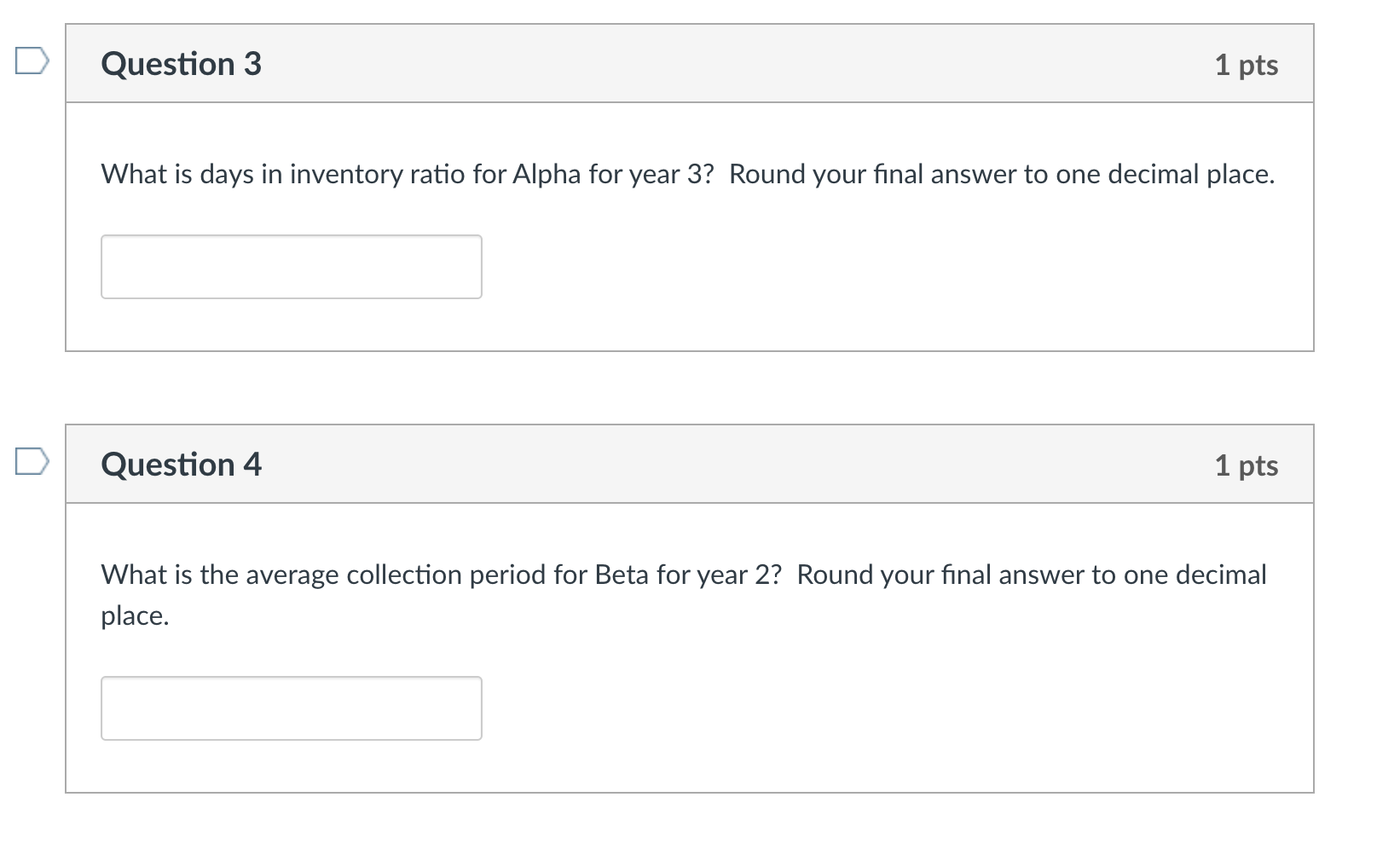Click the Question 3 heading

181,65
